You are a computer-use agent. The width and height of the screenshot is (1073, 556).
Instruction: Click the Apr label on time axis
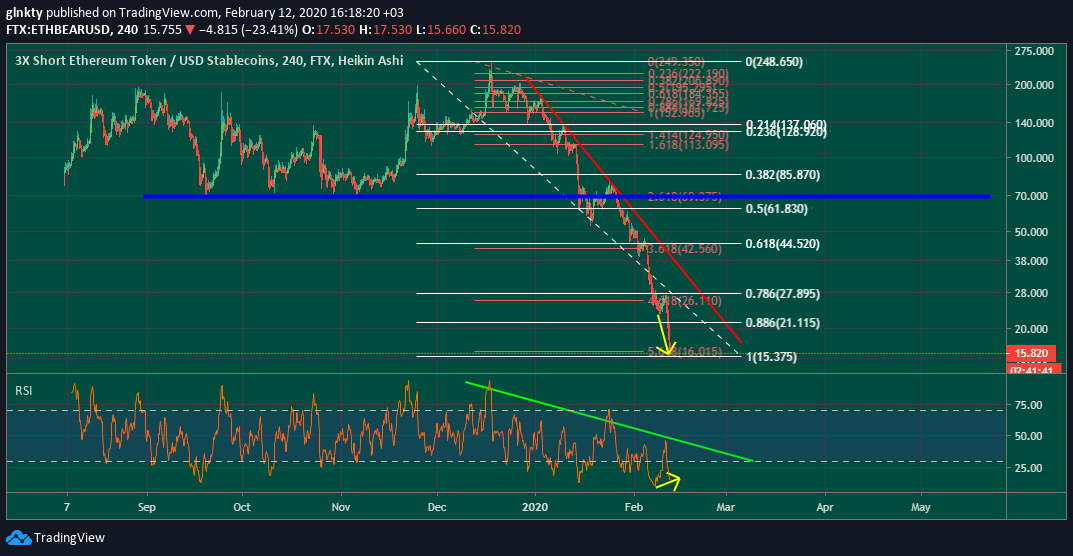[825, 509]
